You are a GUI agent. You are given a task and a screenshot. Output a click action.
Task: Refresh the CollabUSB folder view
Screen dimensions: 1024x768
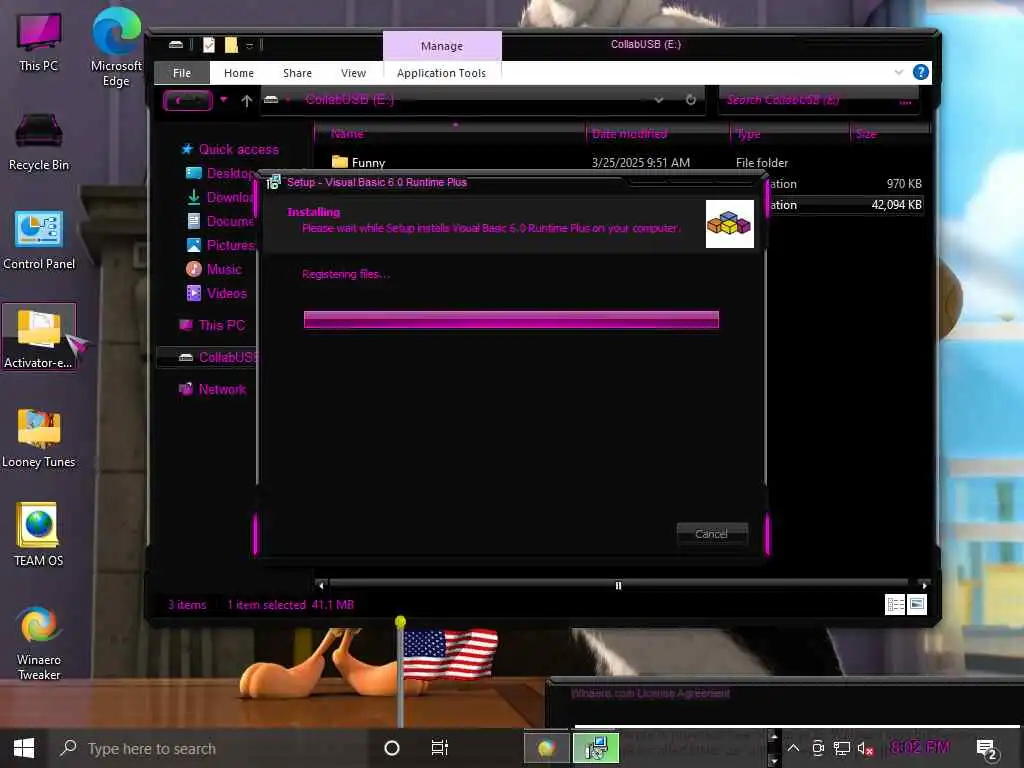(691, 100)
